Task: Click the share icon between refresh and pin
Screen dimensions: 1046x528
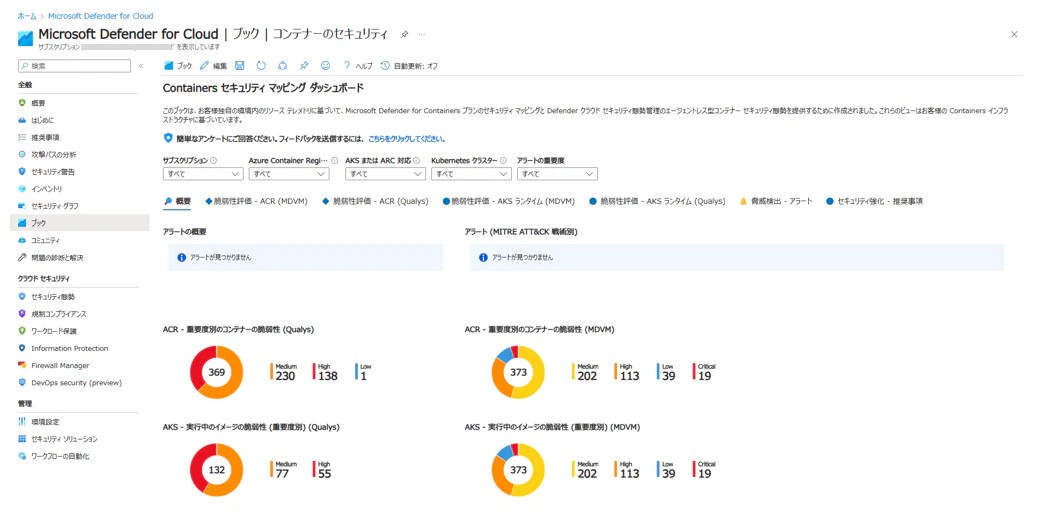Action: pos(283,65)
